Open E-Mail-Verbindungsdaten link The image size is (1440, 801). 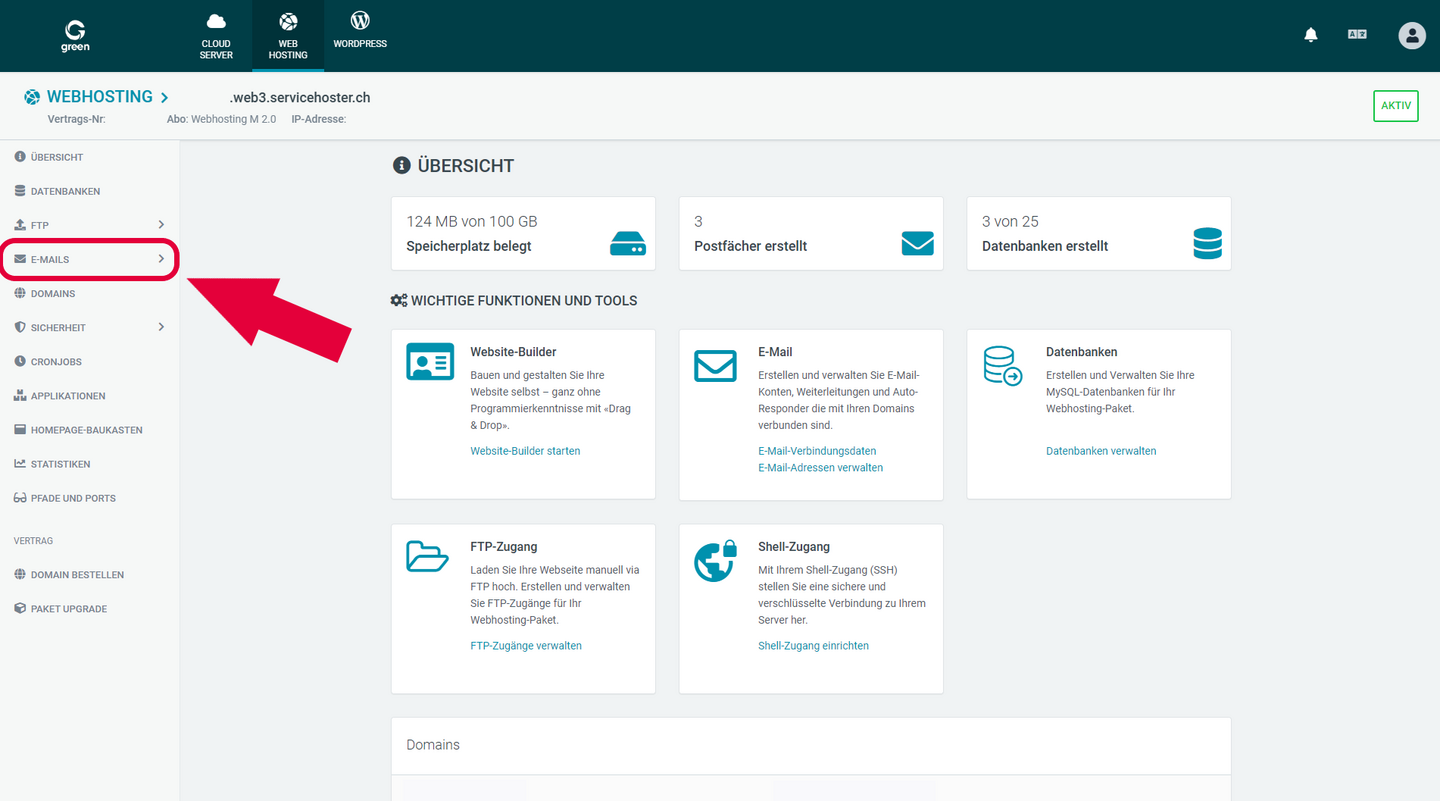click(x=817, y=451)
